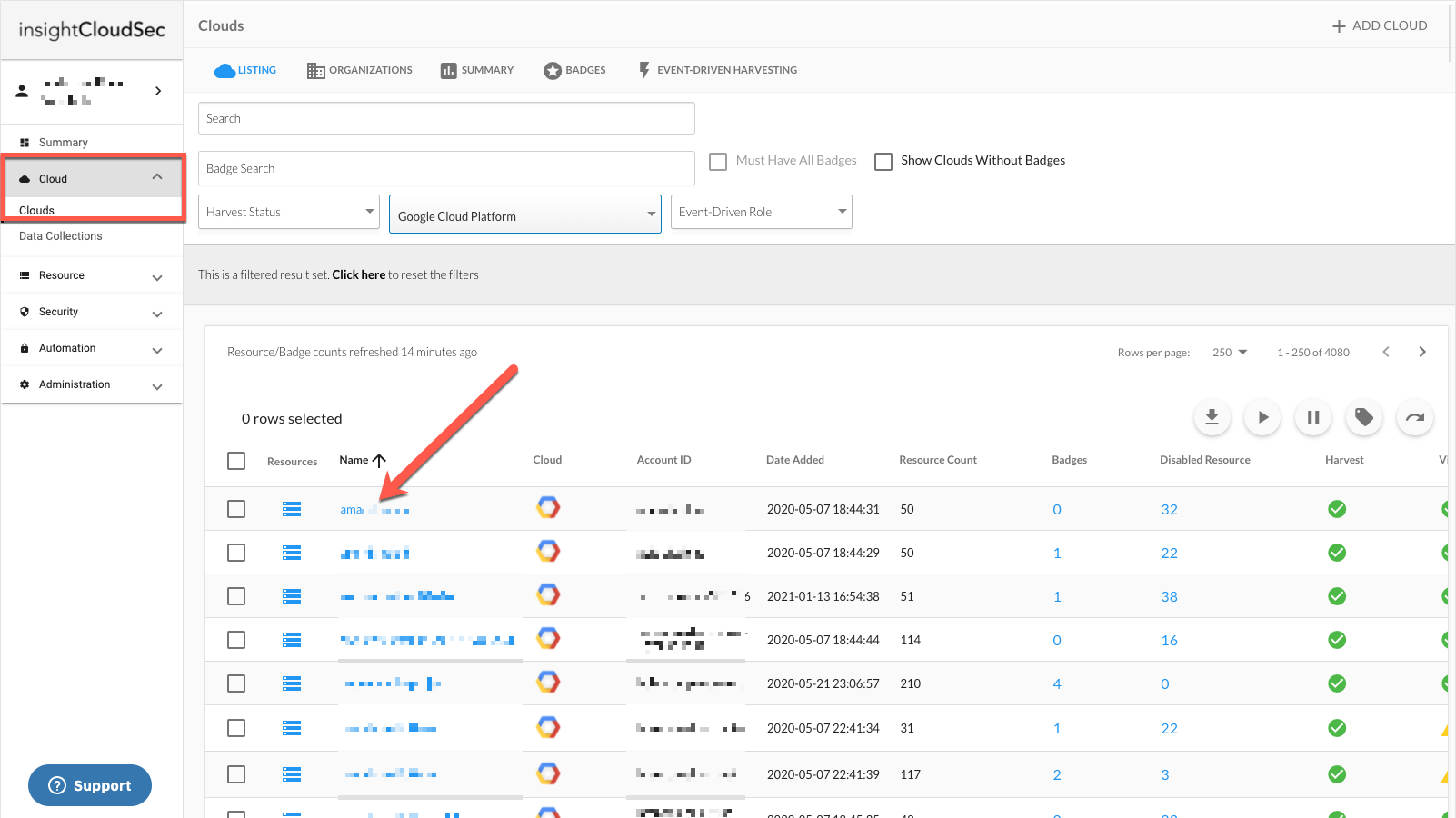Open resources icon for 2020-05-07 22:41:34 row
This screenshot has height=818, width=1456.
(x=292, y=728)
